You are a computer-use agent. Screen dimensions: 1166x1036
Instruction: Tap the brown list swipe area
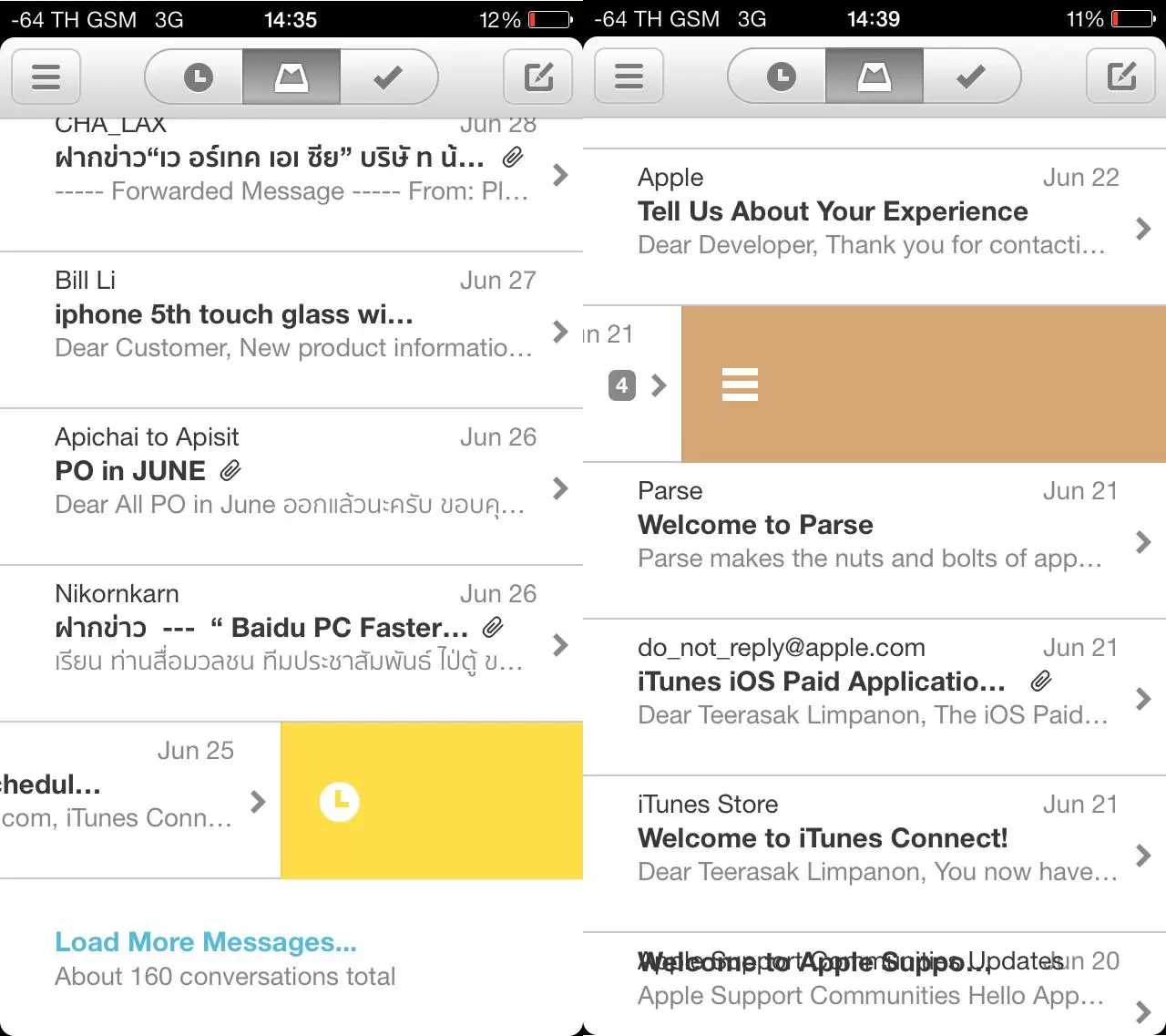924,385
